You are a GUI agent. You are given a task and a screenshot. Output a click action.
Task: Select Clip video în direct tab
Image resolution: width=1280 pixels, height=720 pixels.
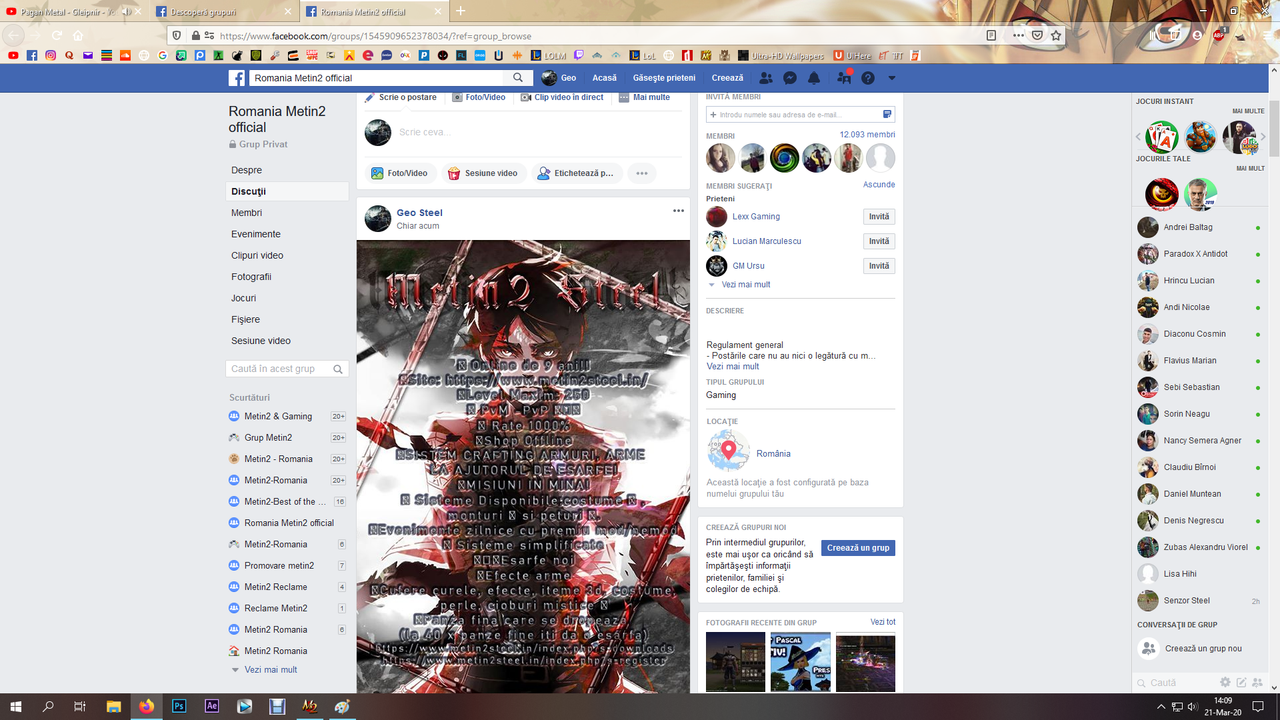pyautogui.click(x=561, y=97)
